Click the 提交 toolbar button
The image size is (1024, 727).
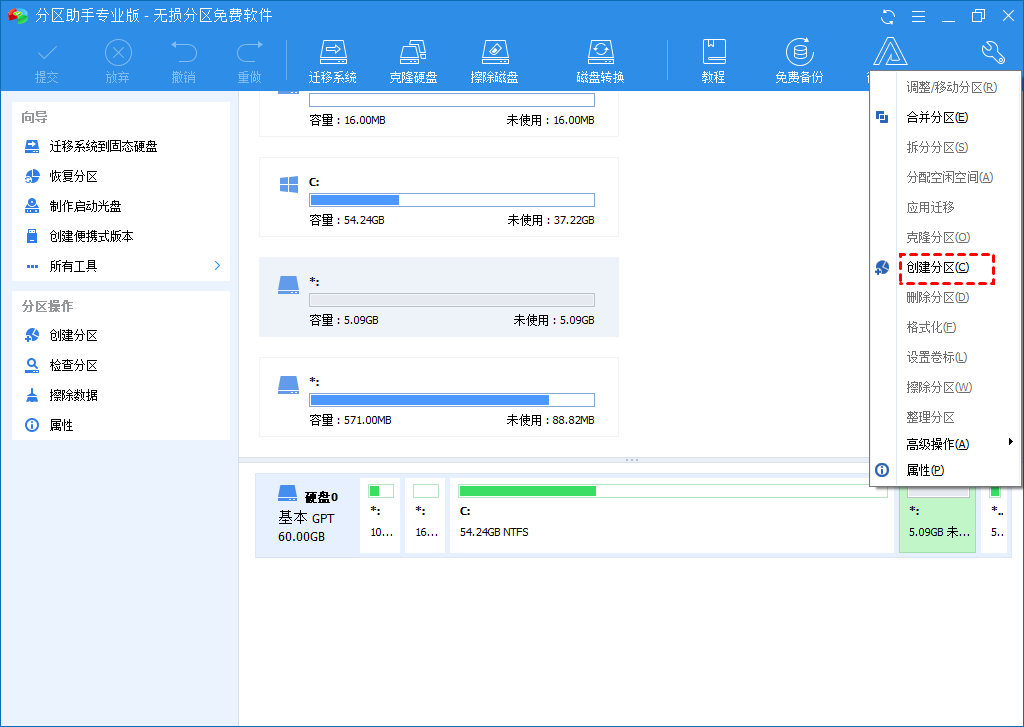46,62
